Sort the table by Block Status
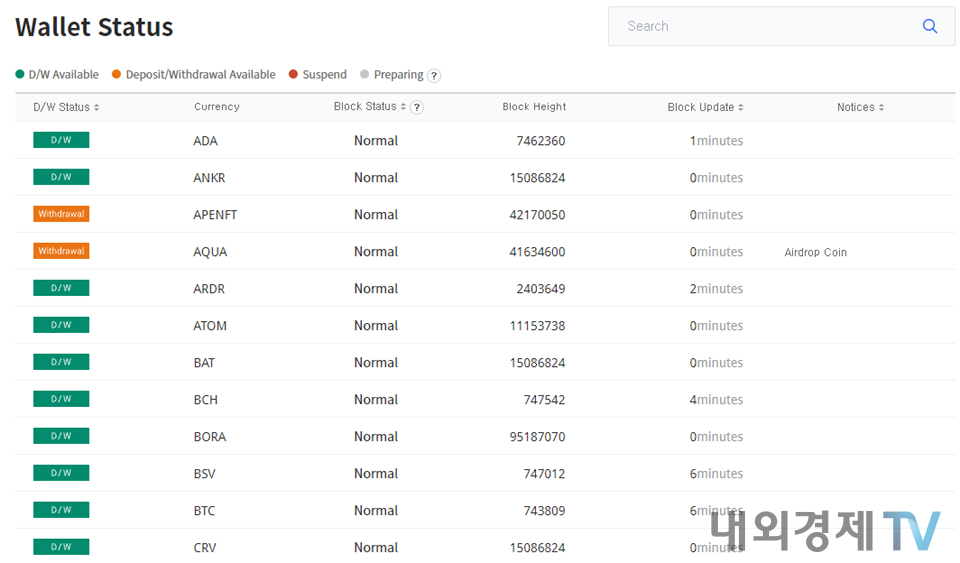Image resolution: width=960 pixels, height=563 pixels. 369,107
